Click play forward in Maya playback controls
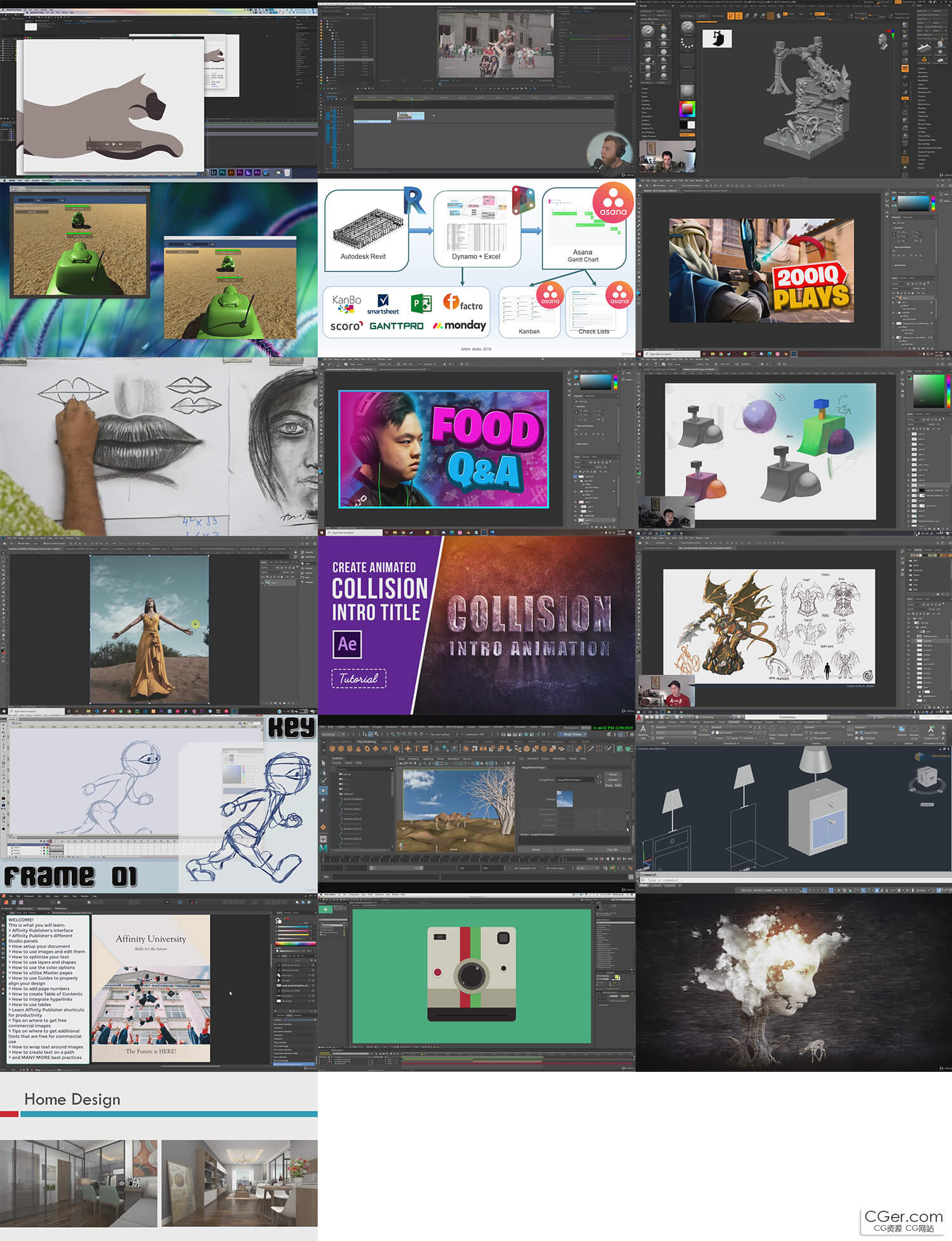Viewport: 952px width, 1241px height. (x=613, y=859)
